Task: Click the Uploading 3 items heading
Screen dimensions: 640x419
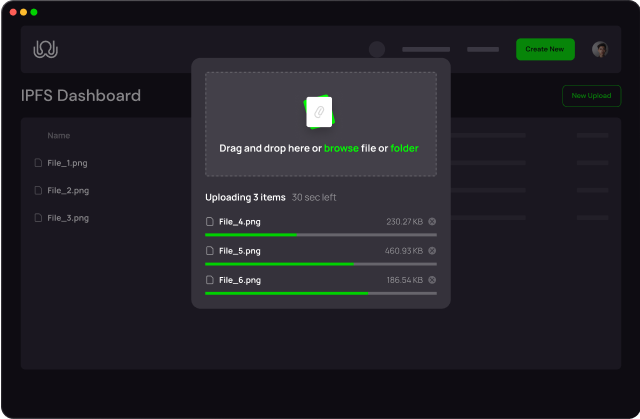Action: [x=245, y=197]
